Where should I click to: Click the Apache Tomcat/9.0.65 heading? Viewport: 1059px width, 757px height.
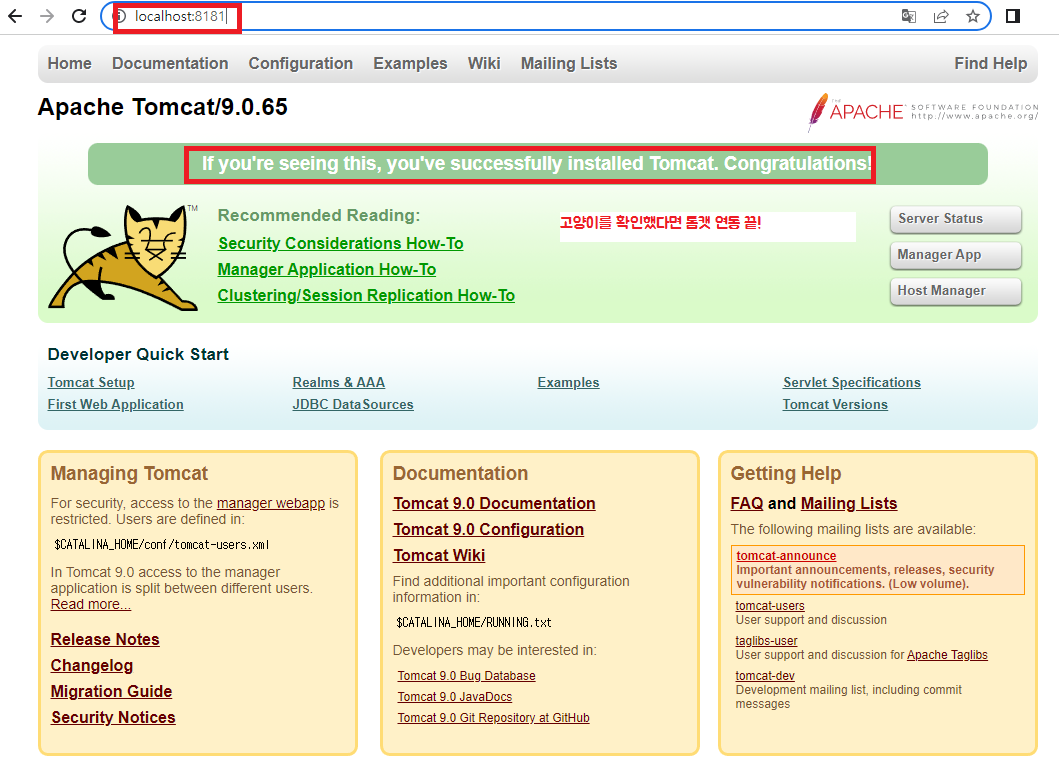163,107
